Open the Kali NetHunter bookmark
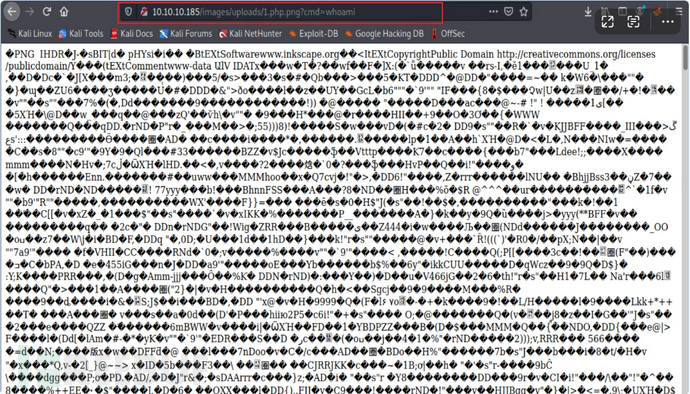690x394 pixels. coord(250,33)
